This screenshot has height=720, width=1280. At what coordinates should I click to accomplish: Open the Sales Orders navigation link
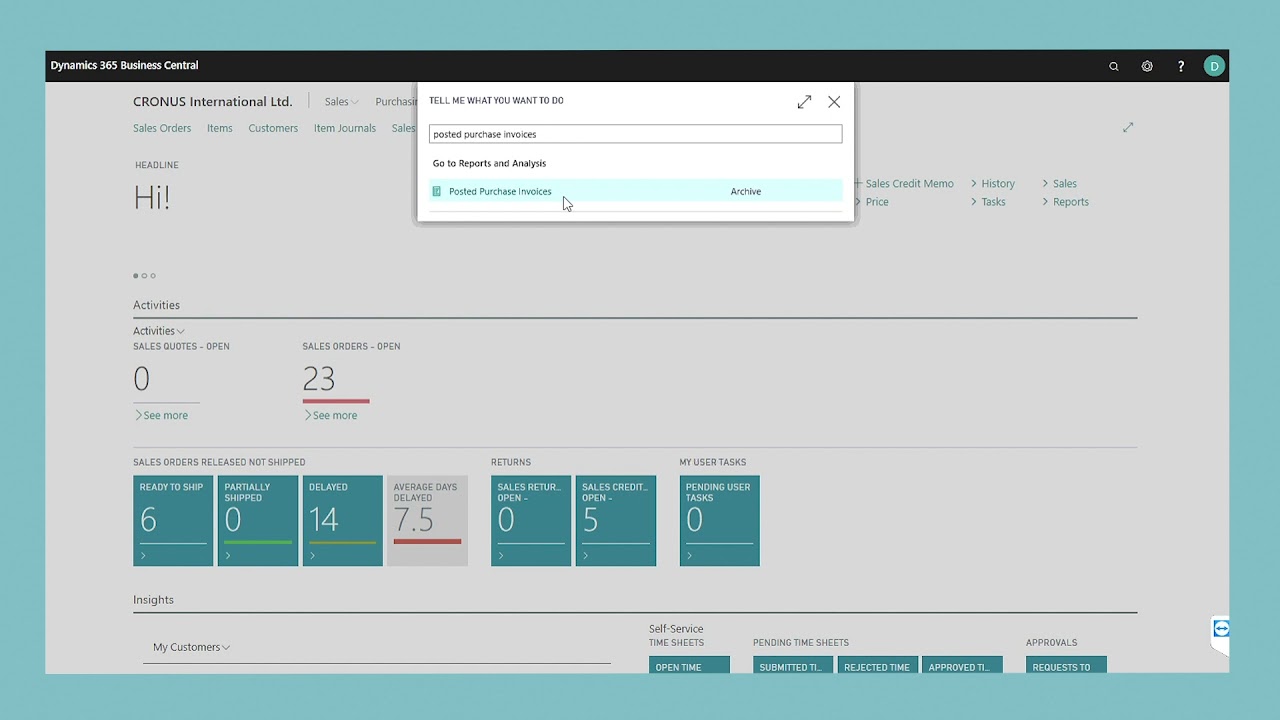tap(162, 128)
